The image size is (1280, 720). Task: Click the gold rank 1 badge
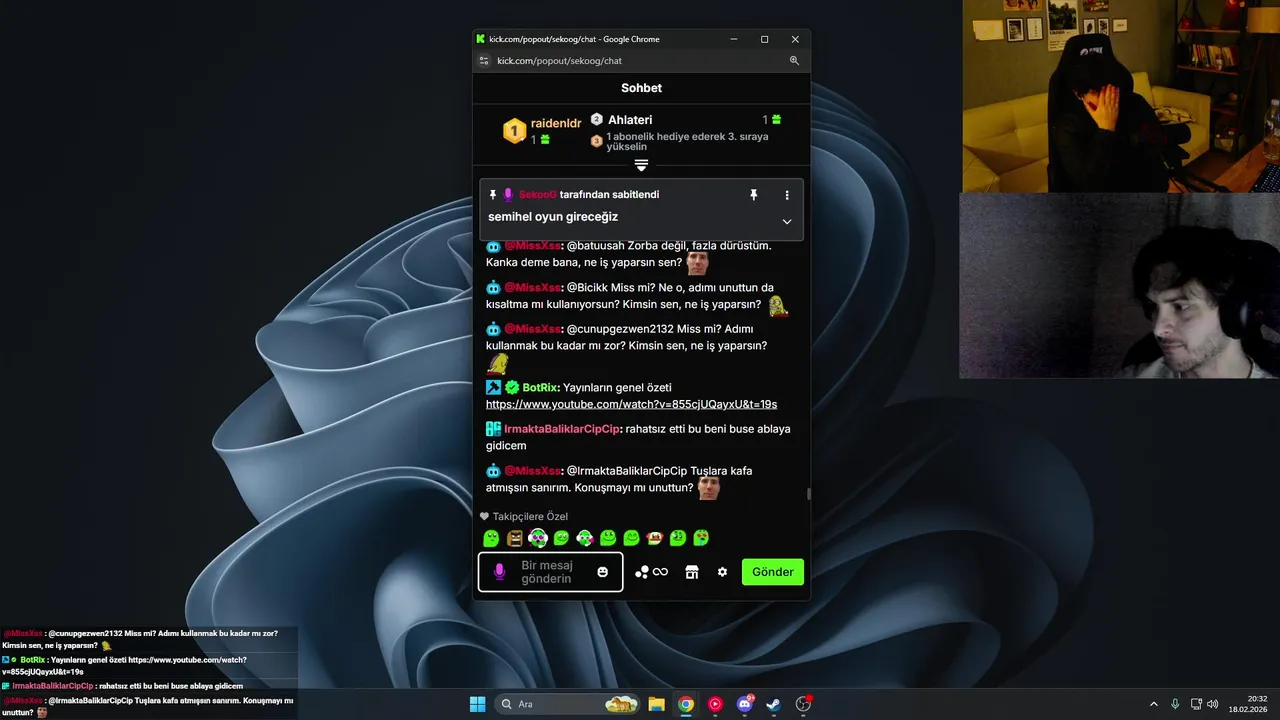point(514,130)
